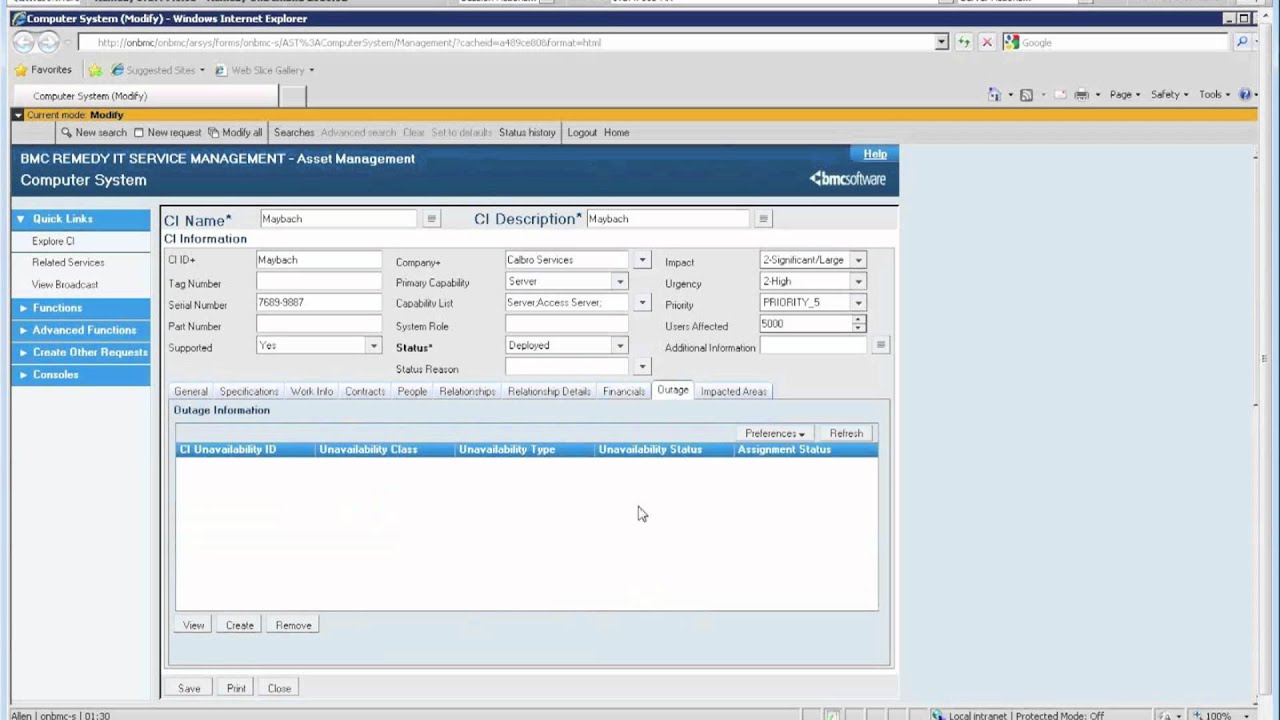This screenshot has width=1280, height=720.
Task: Click the Create button under Outage table
Action: point(240,625)
